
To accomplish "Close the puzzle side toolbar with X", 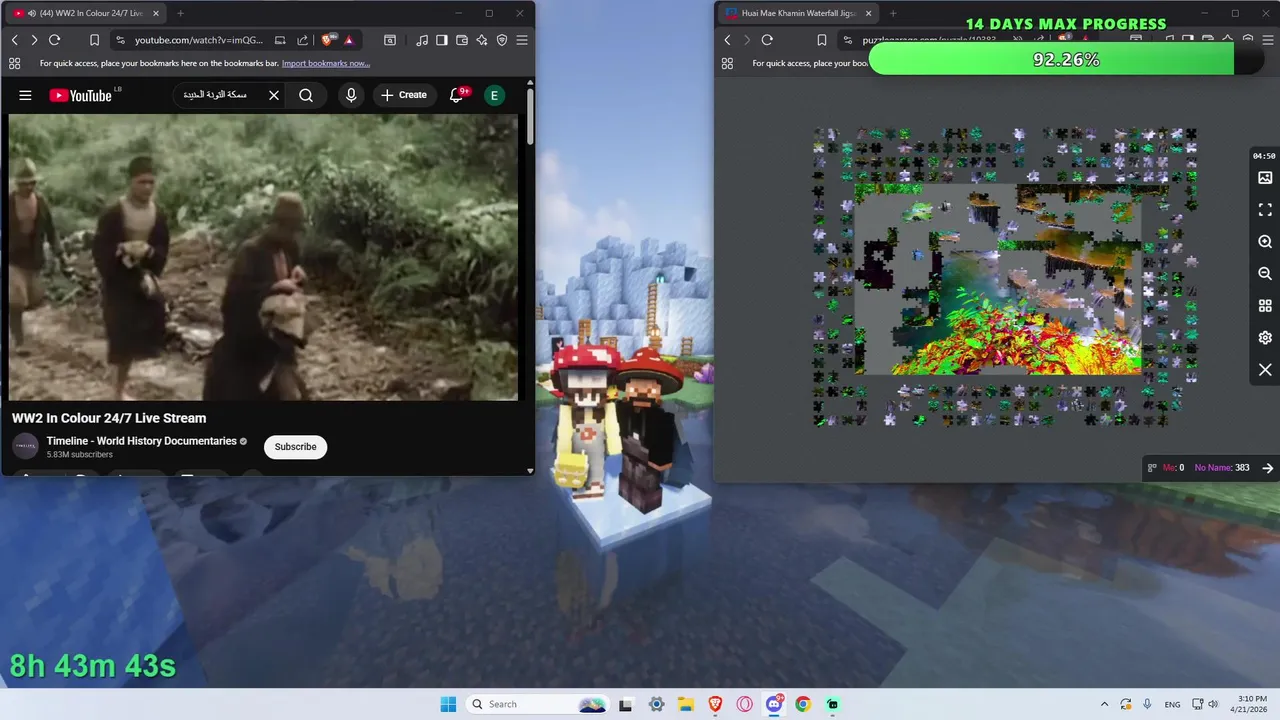I will pos(1265,370).
